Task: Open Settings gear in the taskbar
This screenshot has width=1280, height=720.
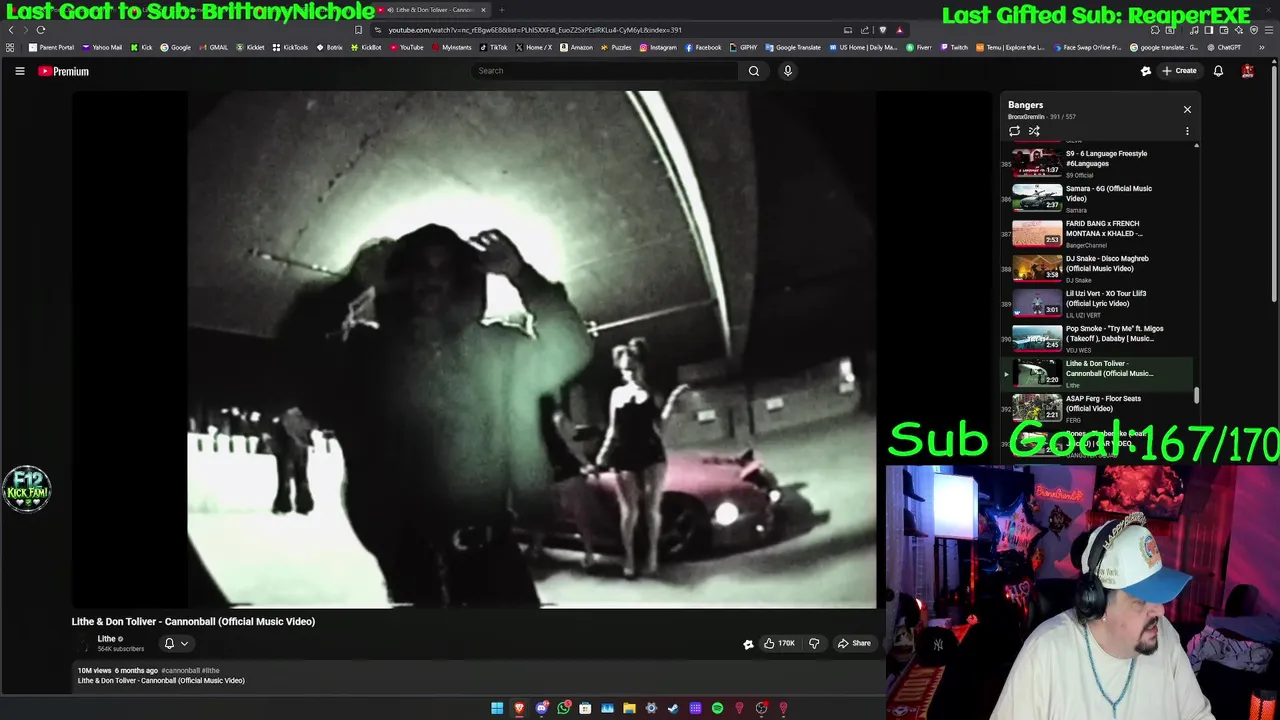Action: click(651, 708)
